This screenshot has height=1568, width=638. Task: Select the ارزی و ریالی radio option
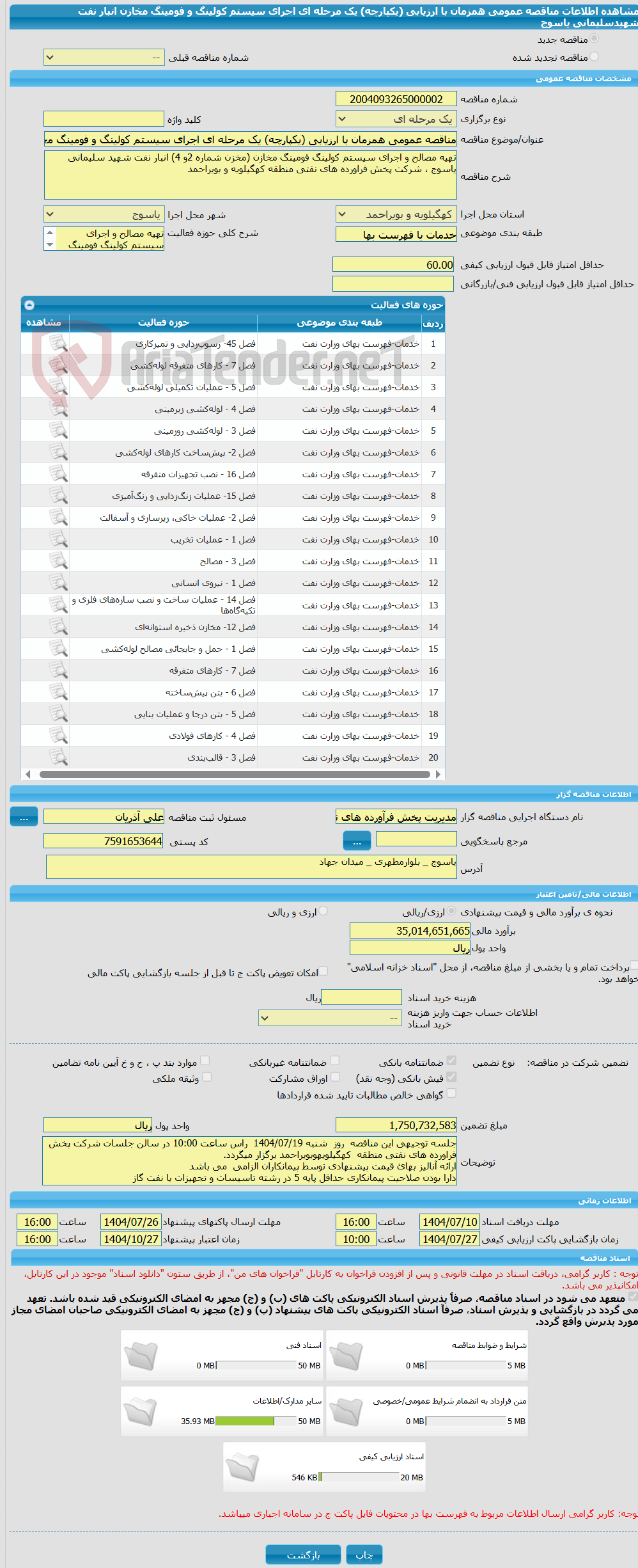[323, 911]
